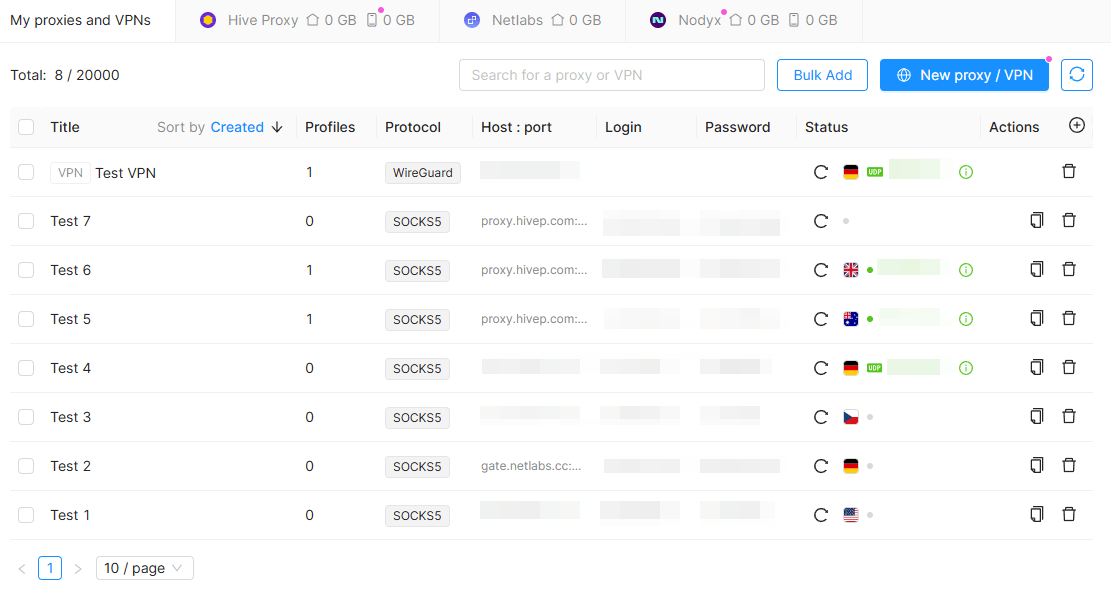
Task: Click the WireGuard protocol tag
Action: coord(422,172)
